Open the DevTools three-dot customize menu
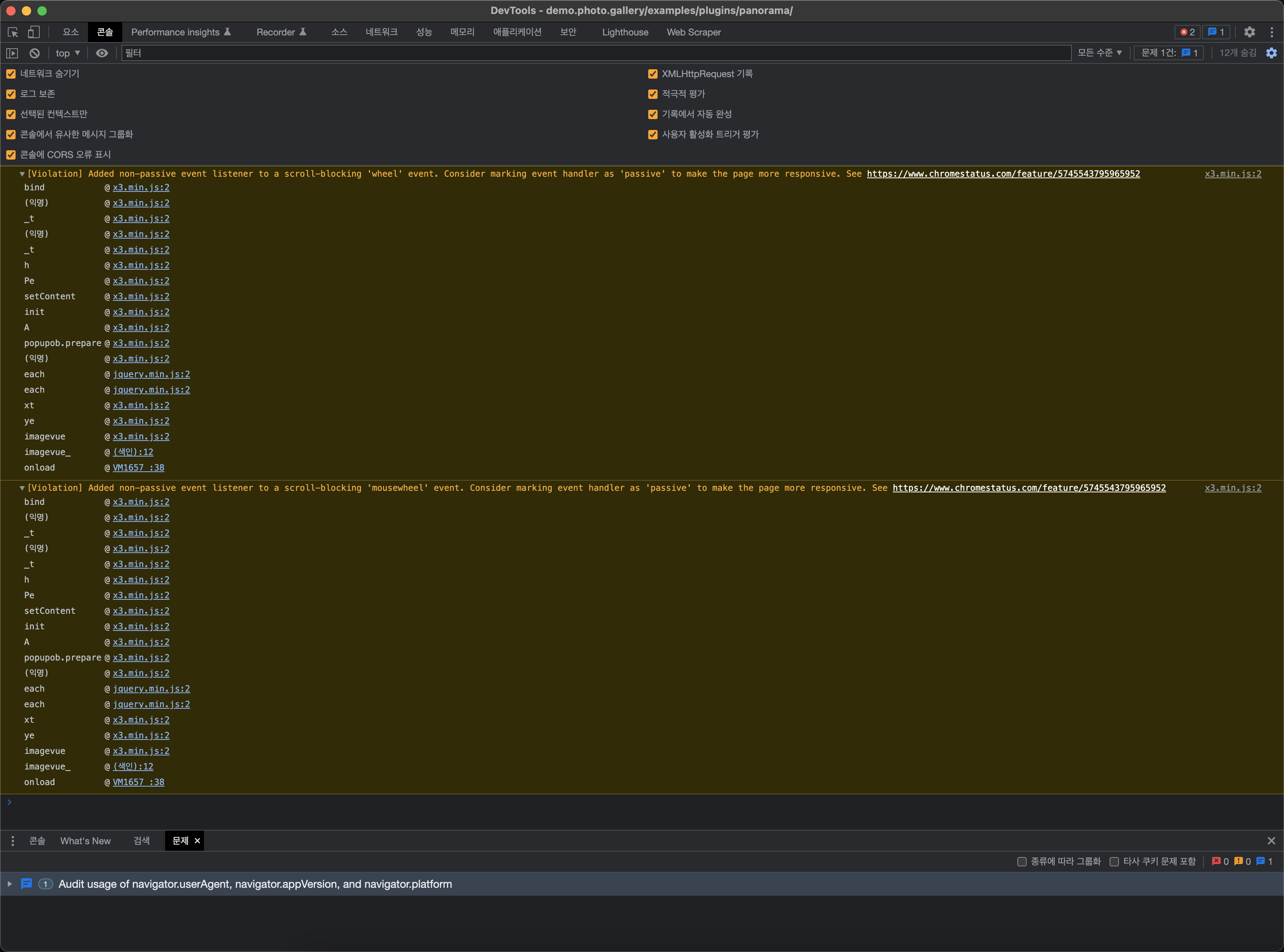This screenshot has width=1284, height=952. 1271,32
